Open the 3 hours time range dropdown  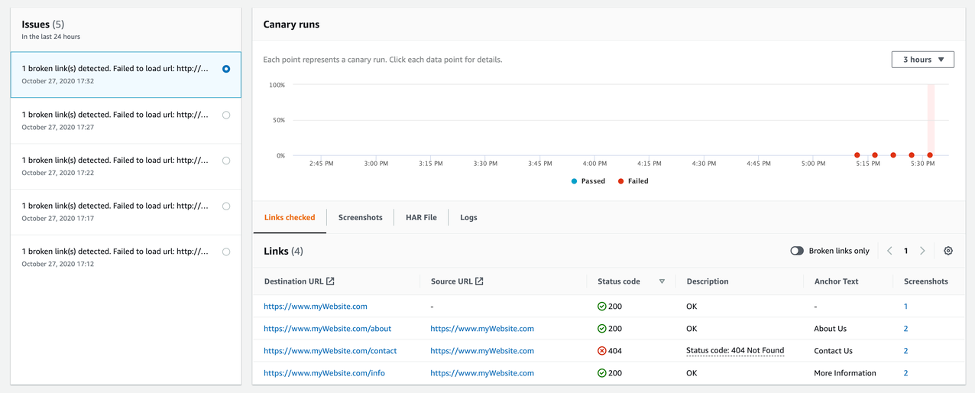(x=923, y=60)
